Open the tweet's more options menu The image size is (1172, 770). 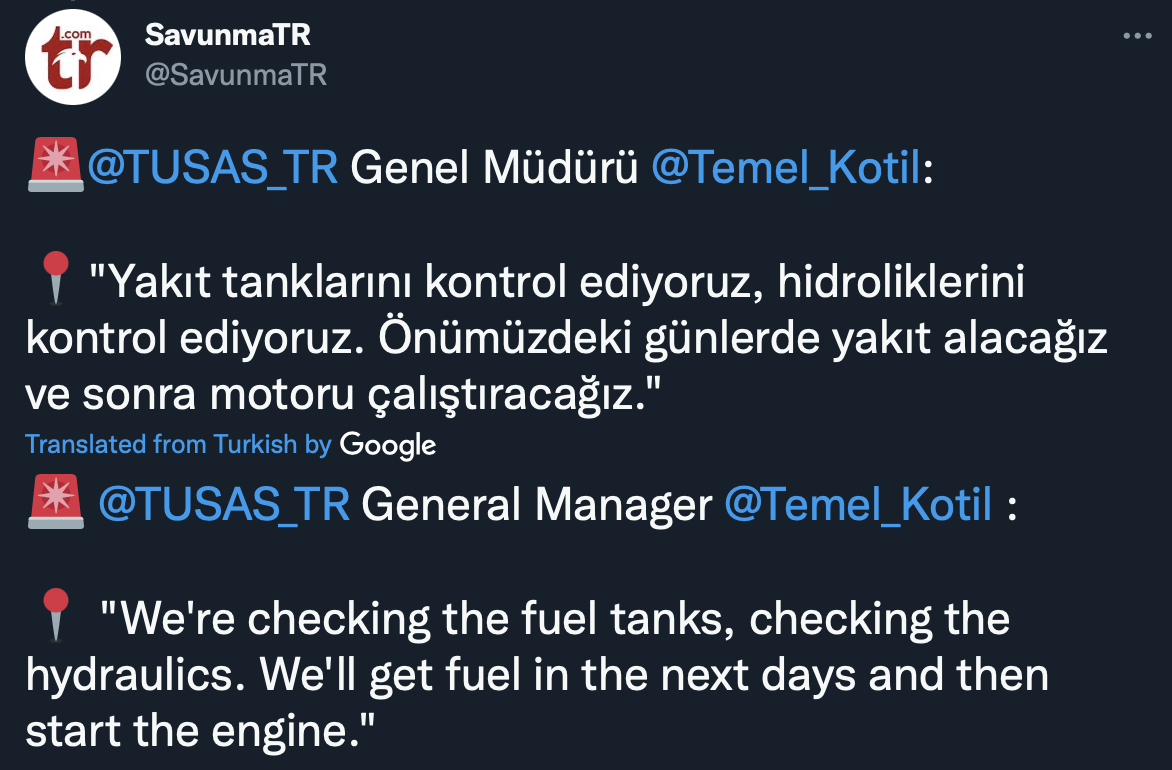tap(1138, 36)
